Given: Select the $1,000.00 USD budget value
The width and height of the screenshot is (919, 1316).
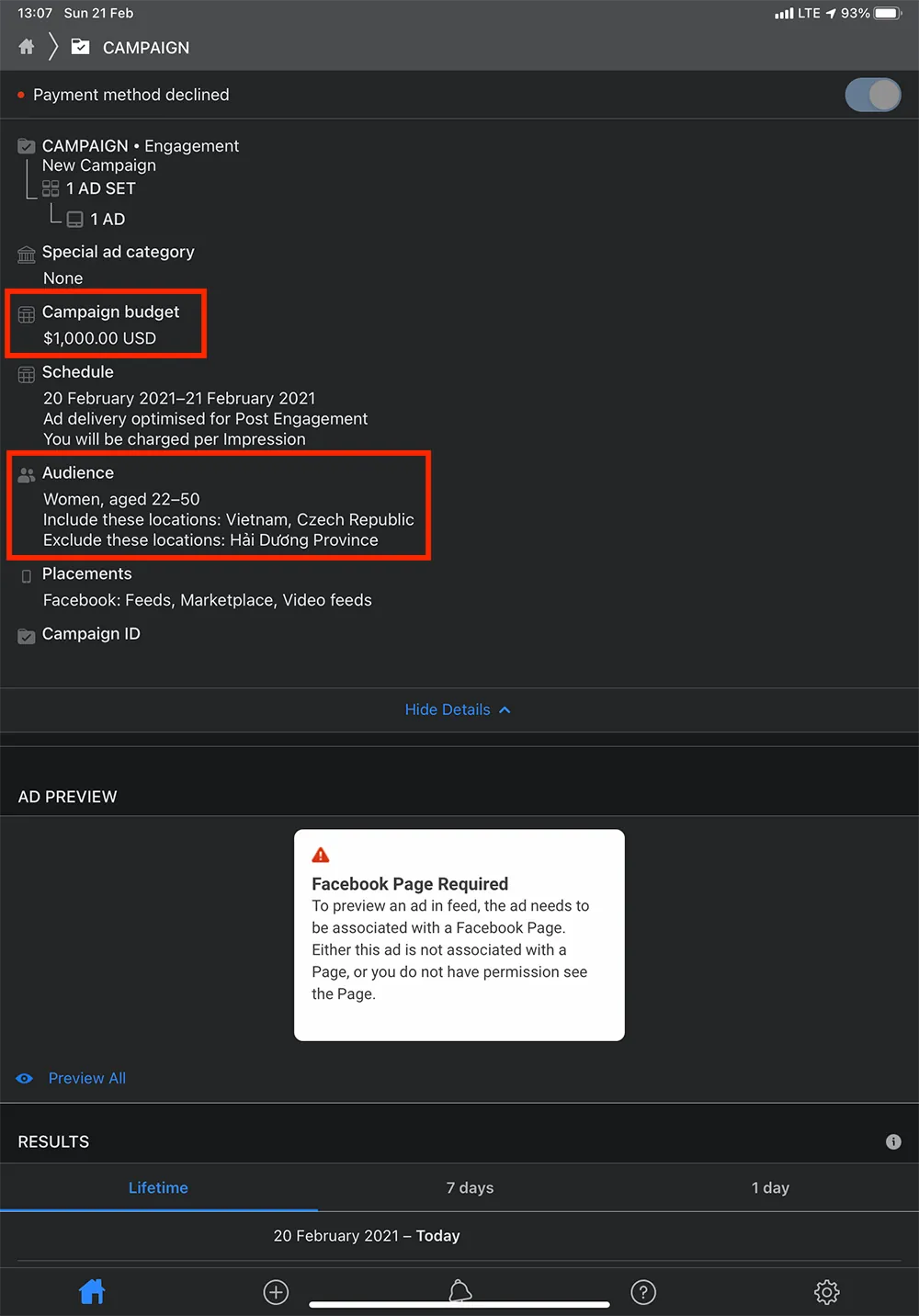Looking at the screenshot, I should coord(99,338).
